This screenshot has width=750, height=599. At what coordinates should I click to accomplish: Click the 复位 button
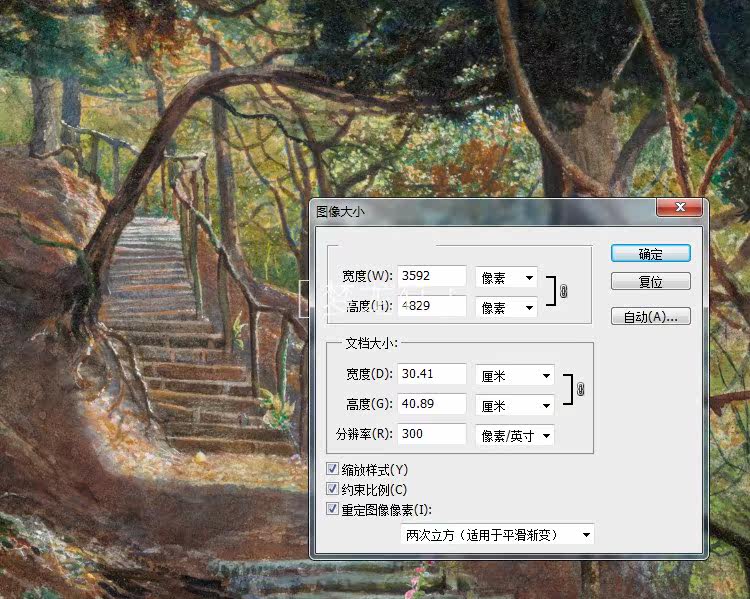click(651, 281)
